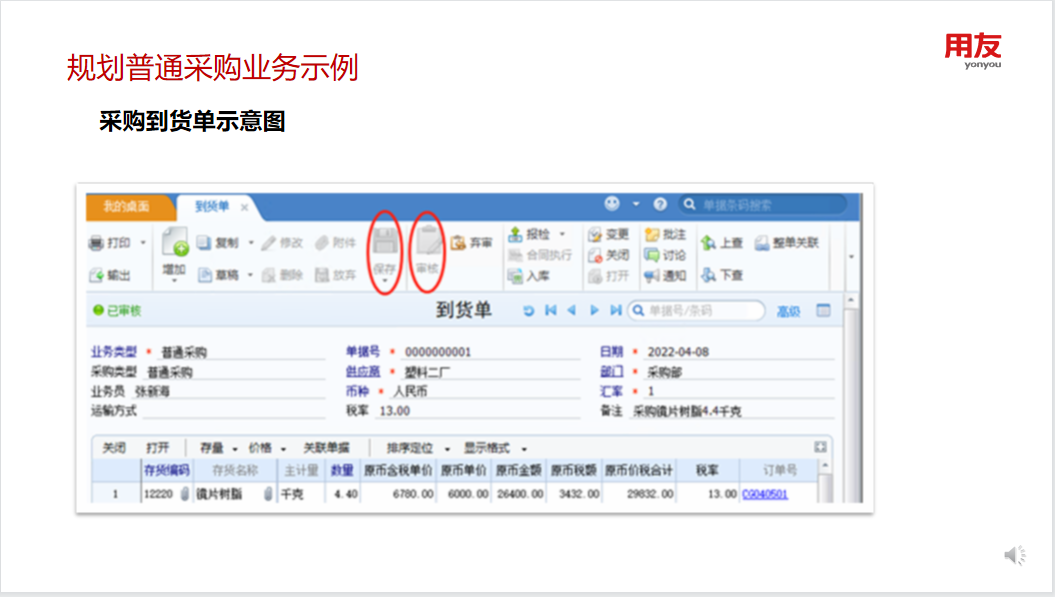This screenshot has height=597, width=1055.
Task: Click the refresh icon beside 到货单 title
Action: pyautogui.click(x=529, y=310)
